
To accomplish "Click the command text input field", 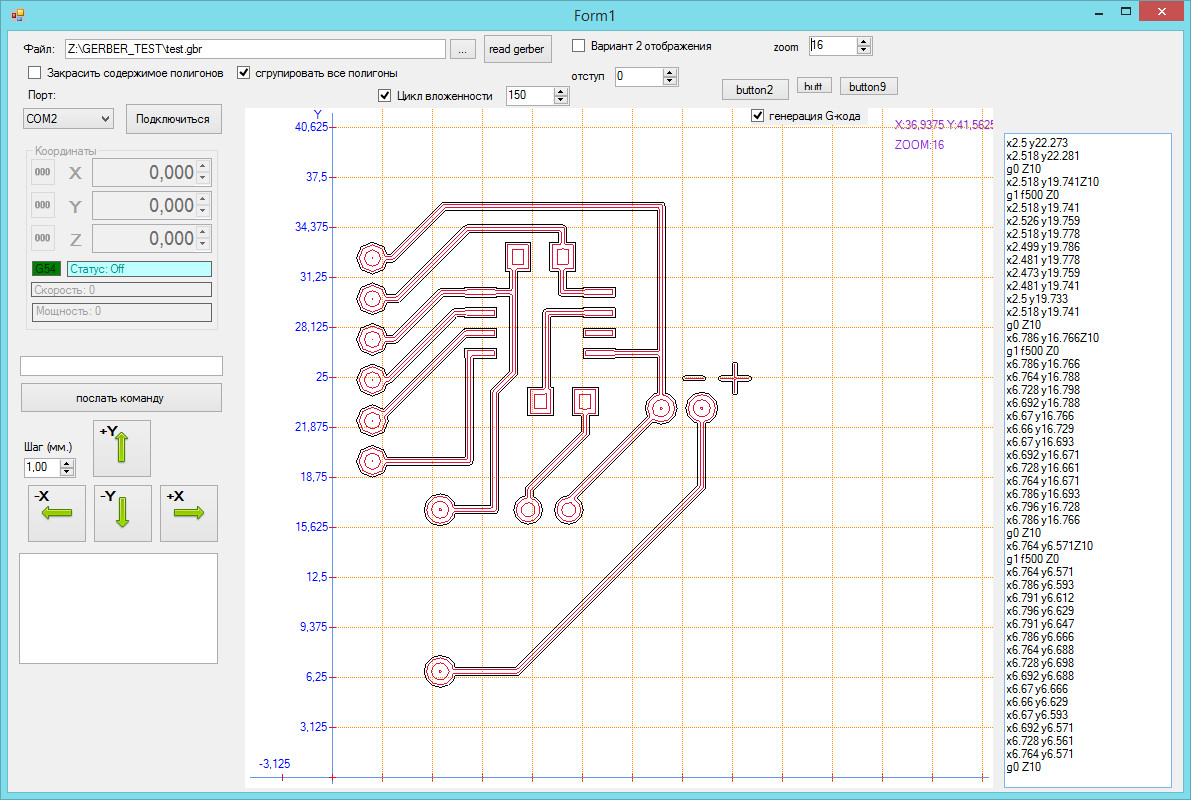I will 121,366.
